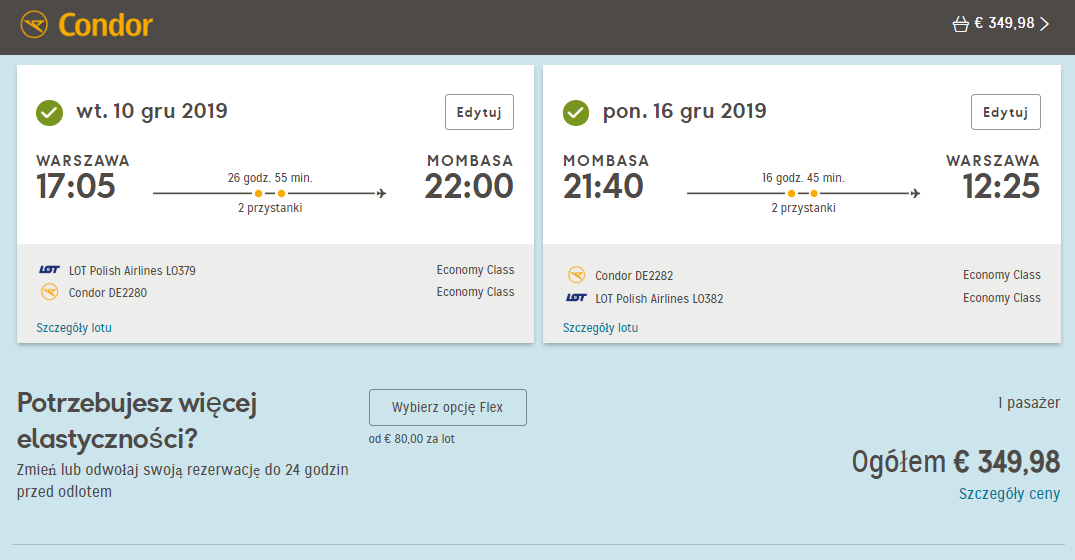1075x560 pixels.
Task: Expand cart via chevron next to € 349,98
Action: [x=1045, y=24]
